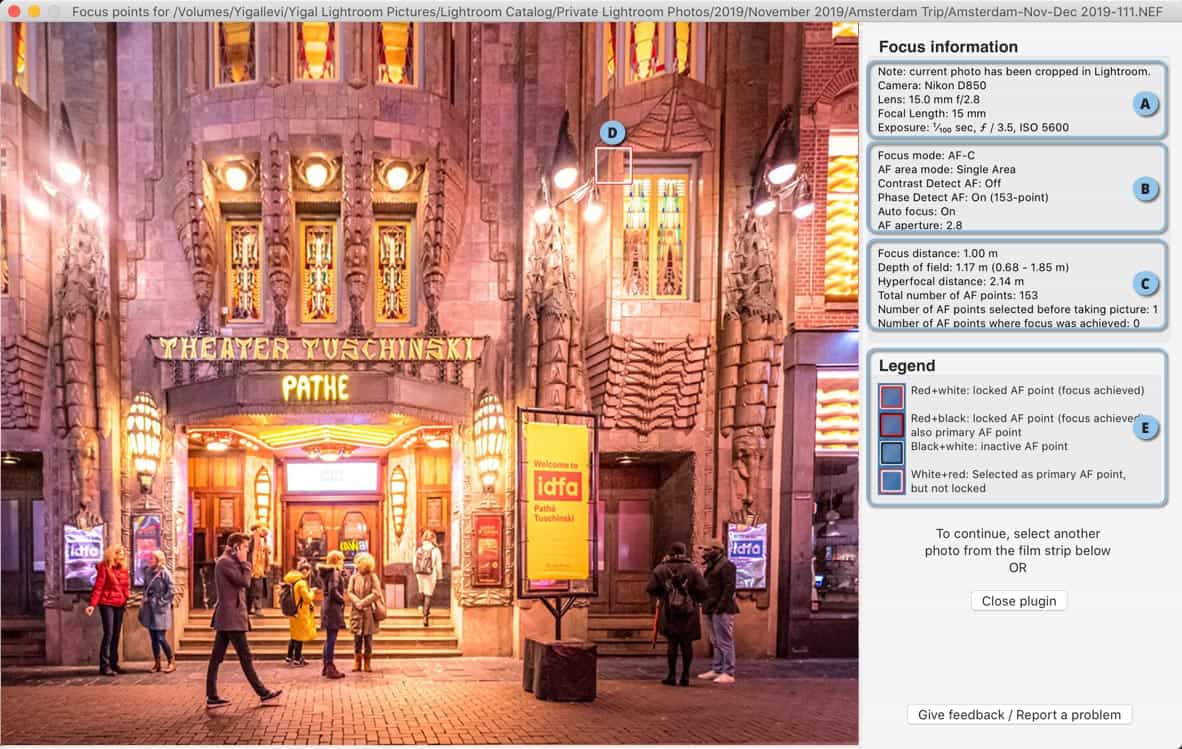This screenshot has height=749, width=1182.
Task: Click the AF points selected before taking picture line
Action: [x=1017, y=309]
